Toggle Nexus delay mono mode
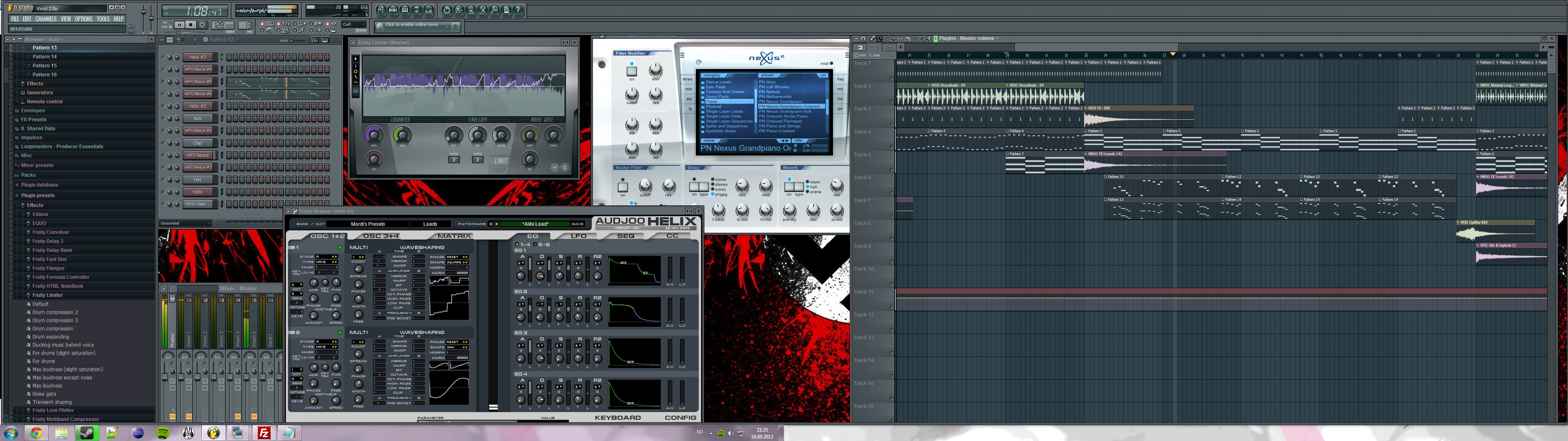This screenshot has height=441, width=1568. point(719,180)
